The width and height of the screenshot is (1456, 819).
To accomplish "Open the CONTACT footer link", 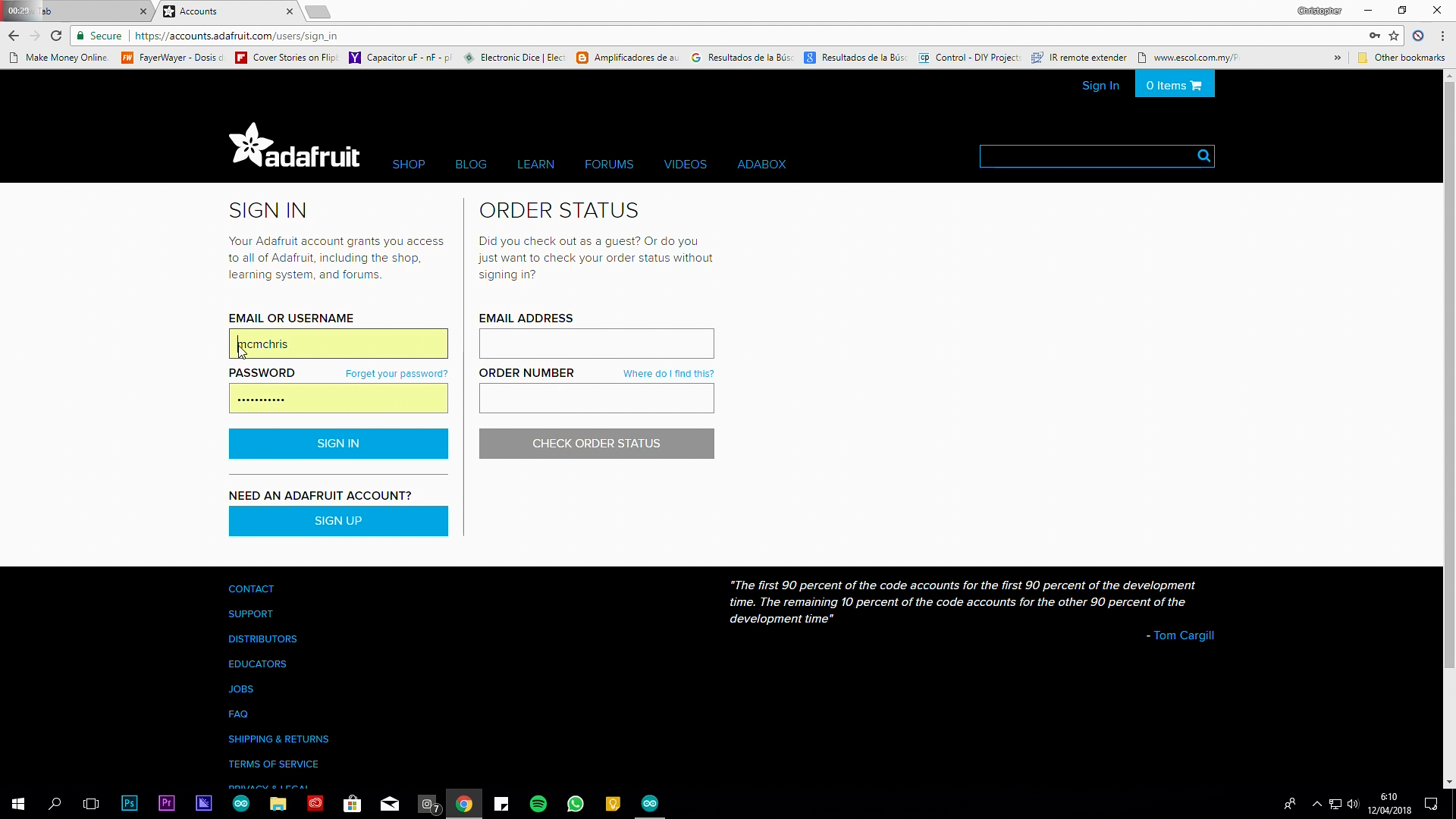I will (x=251, y=589).
